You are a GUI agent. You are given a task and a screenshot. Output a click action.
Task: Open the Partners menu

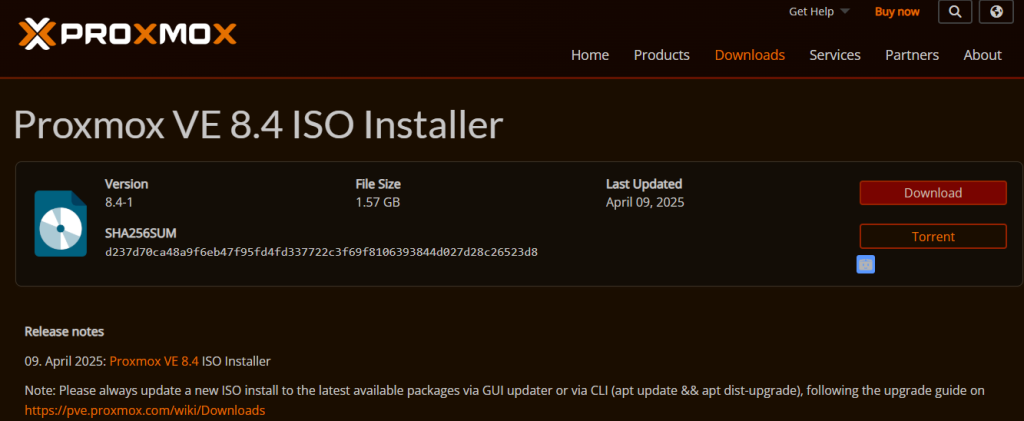(x=911, y=55)
